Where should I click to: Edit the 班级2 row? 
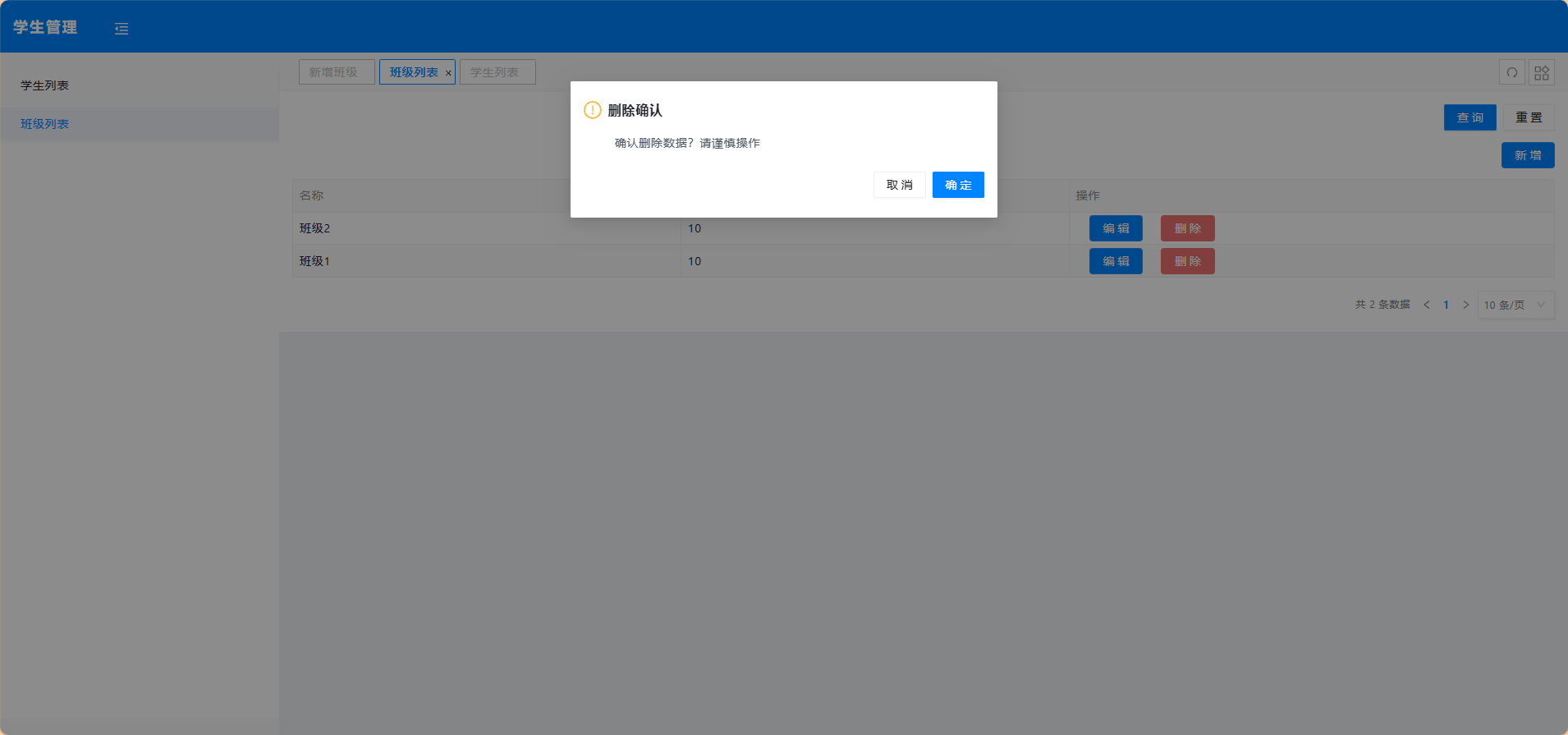tap(1115, 228)
